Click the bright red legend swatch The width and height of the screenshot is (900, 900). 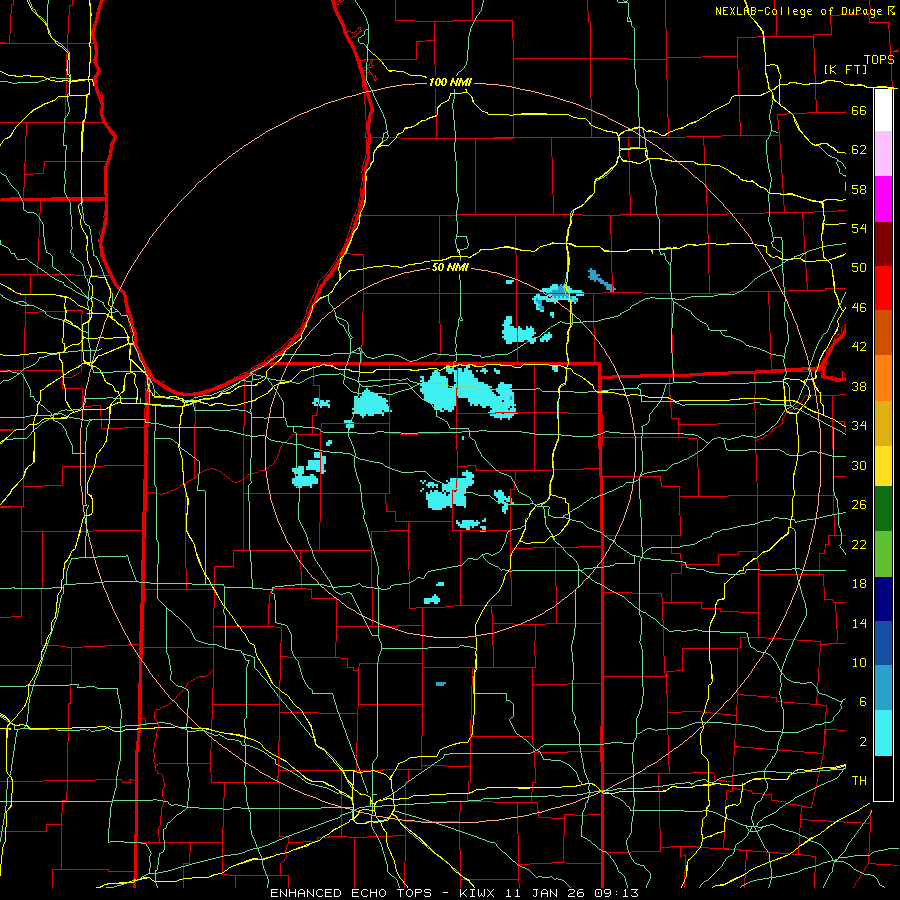[x=883, y=288]
